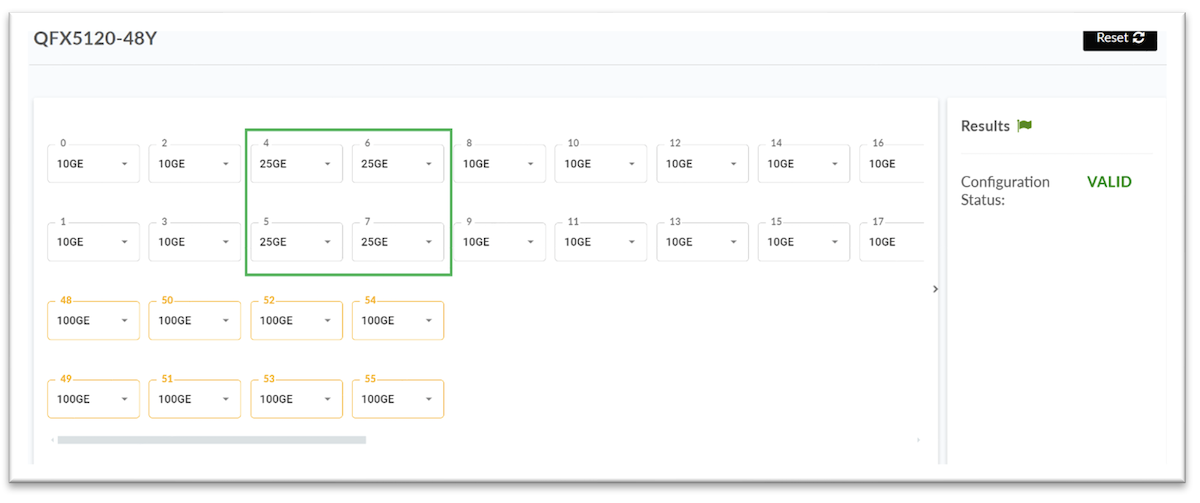Image resolution: width=1200 pixels, height=503 pixels.
Task: Collapse panel using the right chevron arrow
Action: [935, 289]
